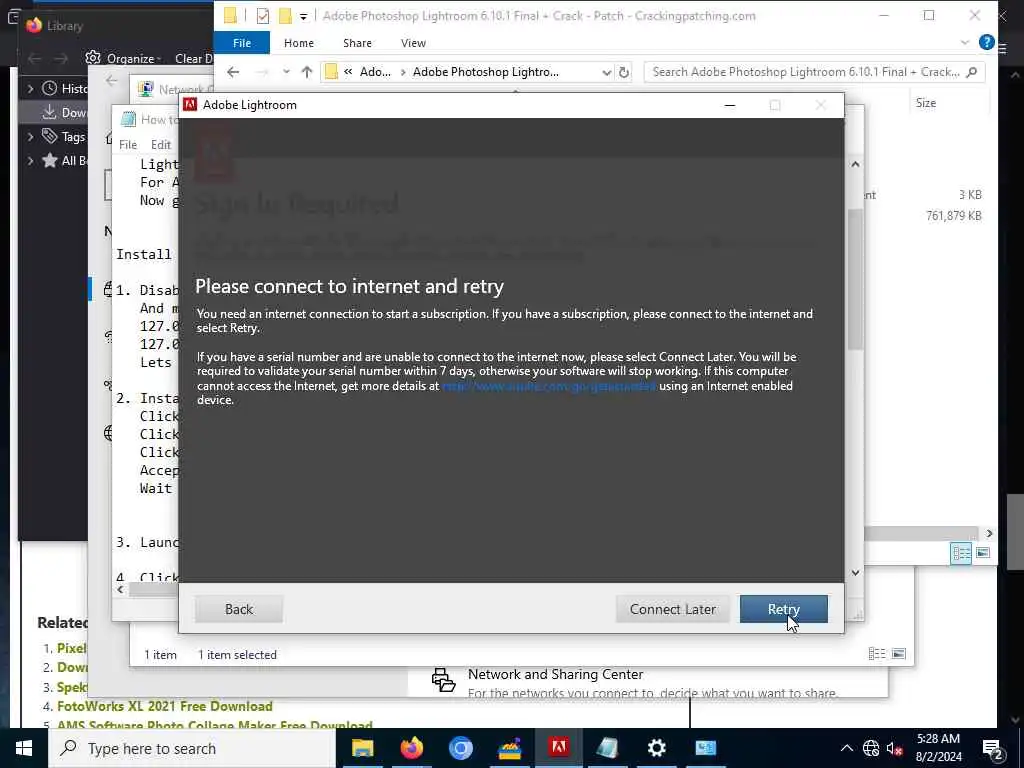Refresh the Explorer folder view
1024x768 pixels.
[624, 72]
